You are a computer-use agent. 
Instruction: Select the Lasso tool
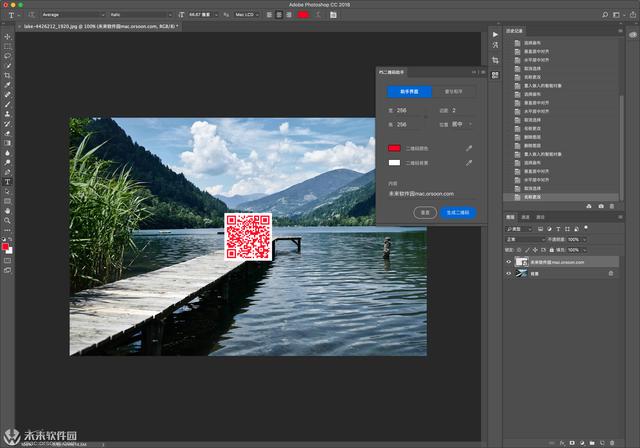click(x=8, y=56)
